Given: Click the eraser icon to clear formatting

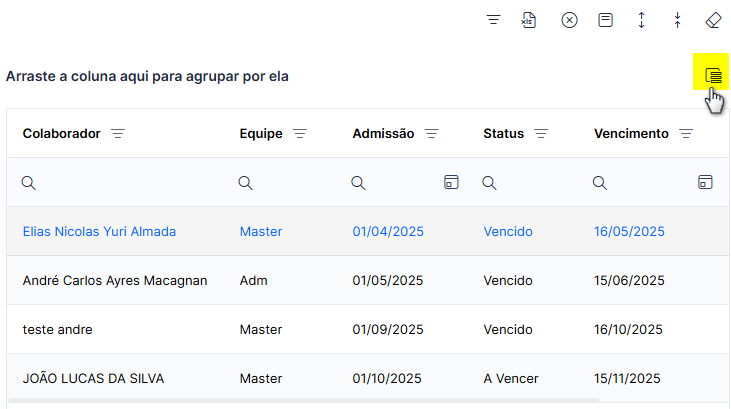Looking at the screenshot, I should (713, 20).
